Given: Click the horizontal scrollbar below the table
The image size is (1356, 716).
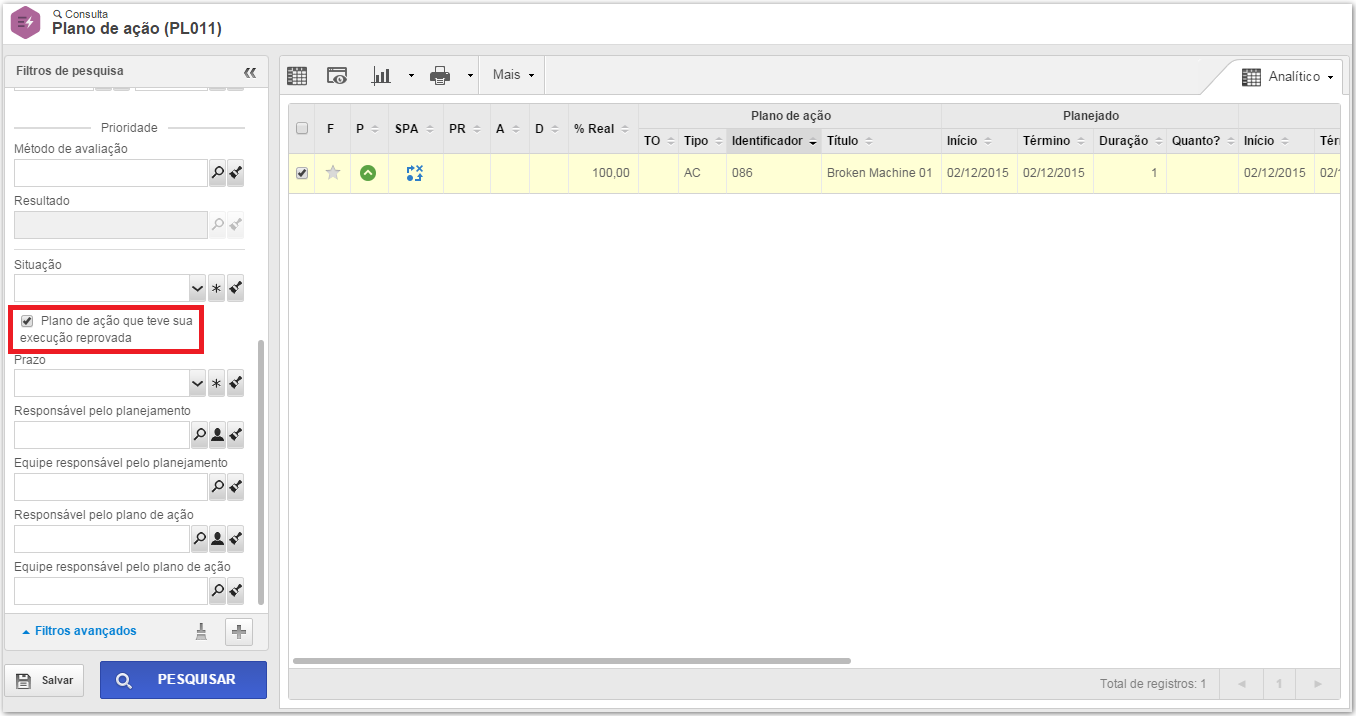Looking at the screenshot, I should tap(571, 661).
